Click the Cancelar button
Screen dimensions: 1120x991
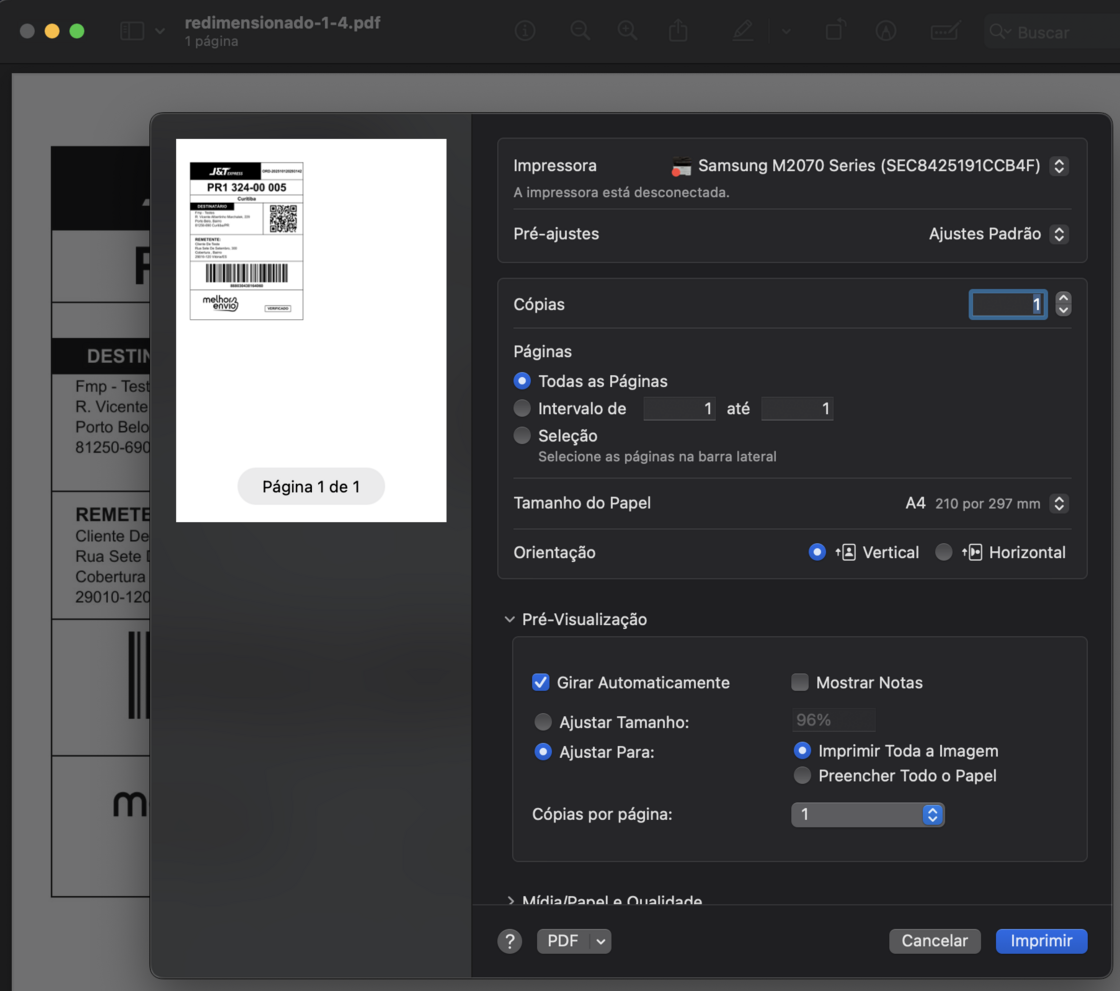[935, 941]
